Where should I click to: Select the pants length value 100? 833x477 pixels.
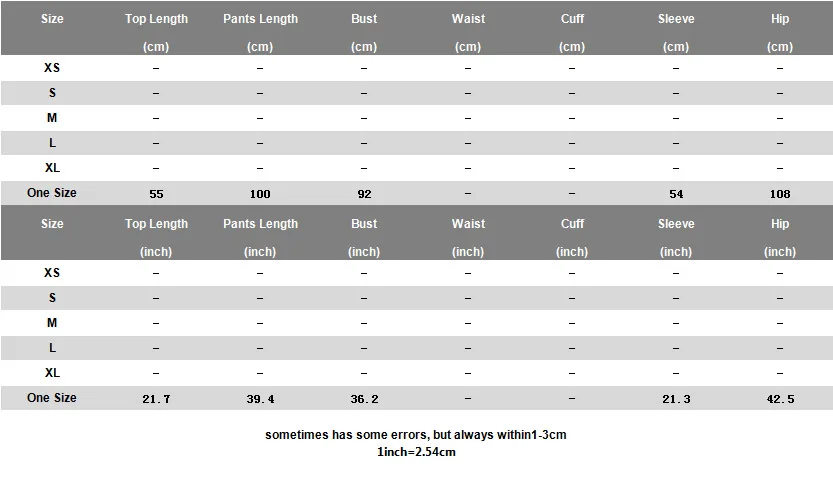coord(260,194)
